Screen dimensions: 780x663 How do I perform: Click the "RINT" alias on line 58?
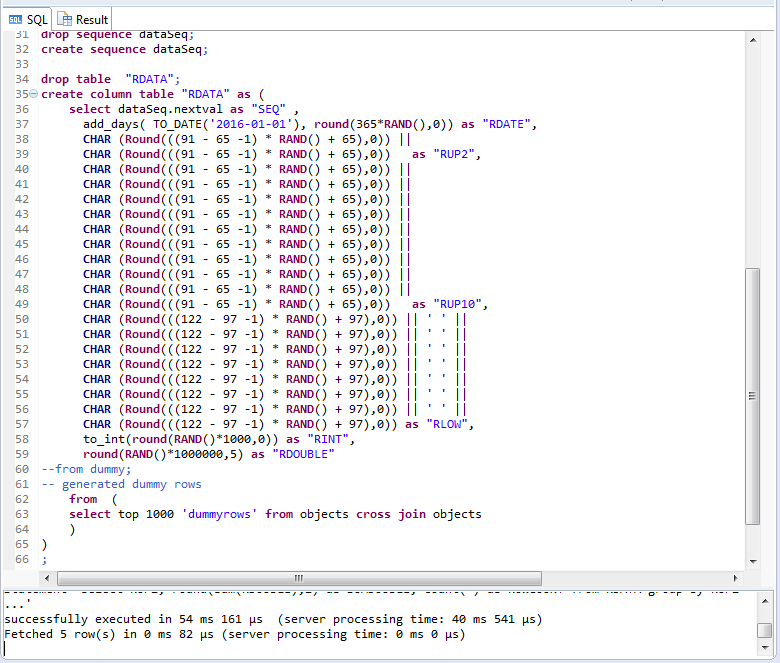pos(328,439)
